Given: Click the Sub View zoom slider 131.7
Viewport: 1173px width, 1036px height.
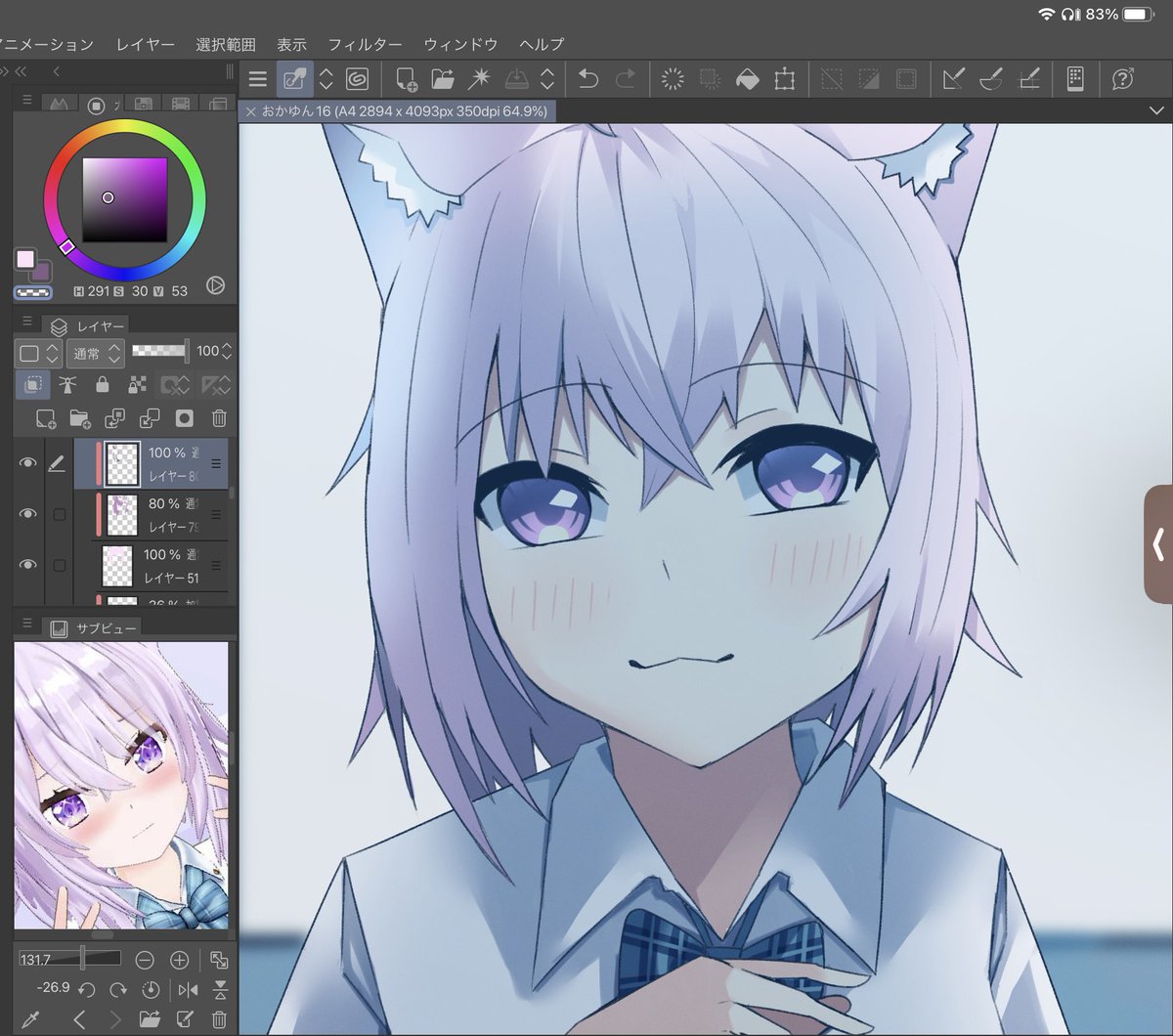Looking at the screenshot, I should tap(68, 960).
